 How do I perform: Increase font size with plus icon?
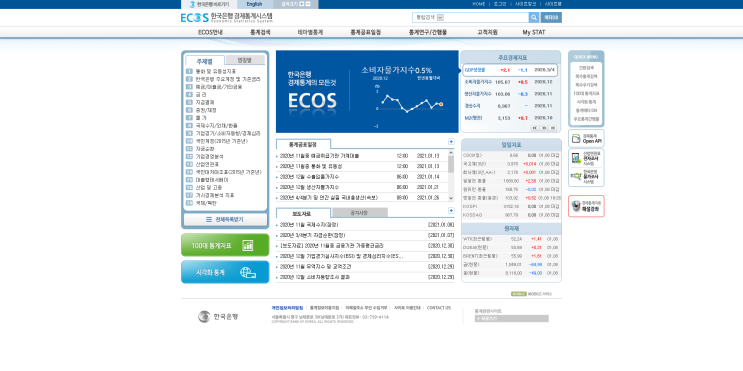(x=302, y=4)
